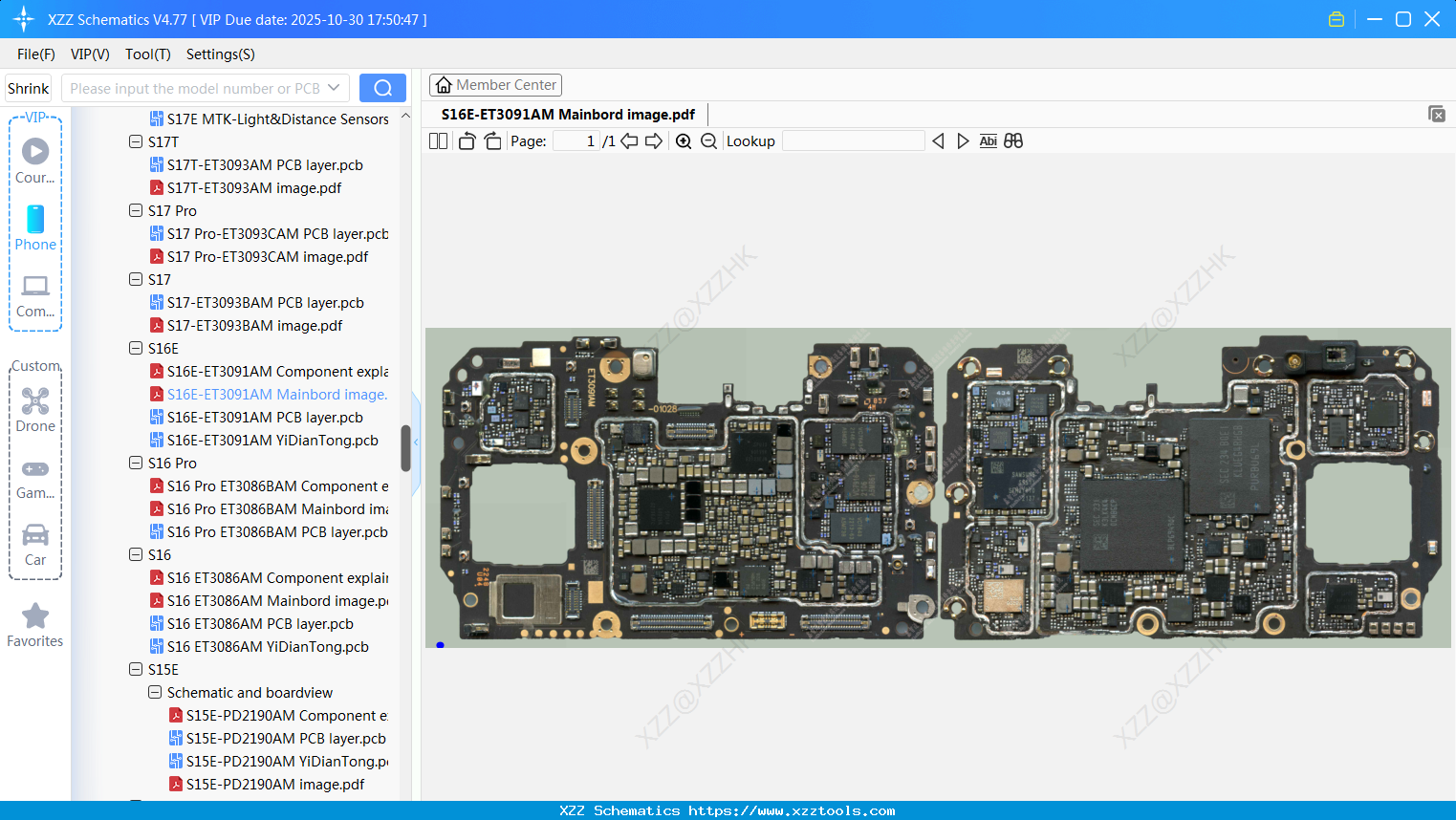Collapse the S16E tree node
1456x820 pixels.
coord(135,348)
